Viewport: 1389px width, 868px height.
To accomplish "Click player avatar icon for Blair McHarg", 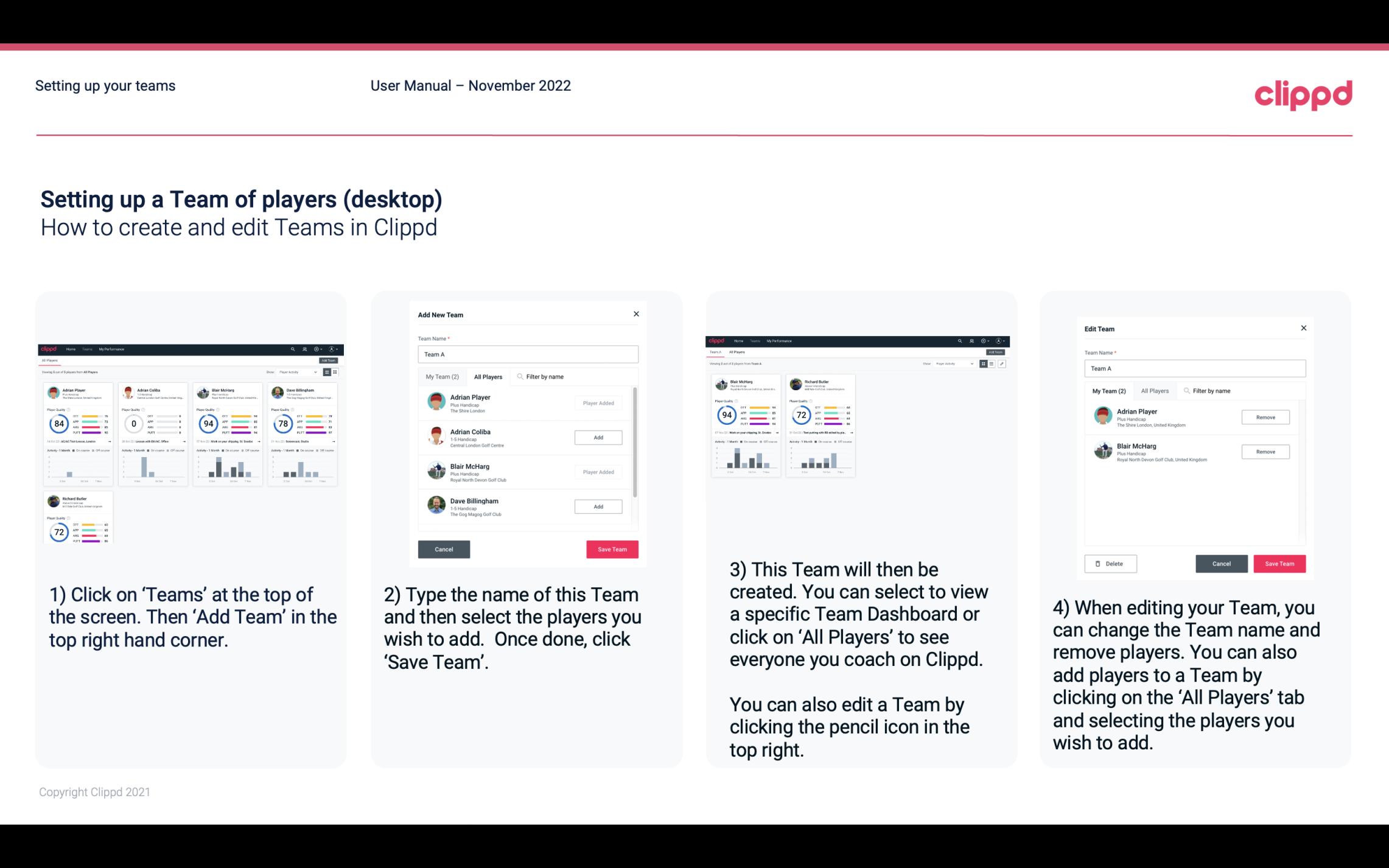I will point(437,470).
